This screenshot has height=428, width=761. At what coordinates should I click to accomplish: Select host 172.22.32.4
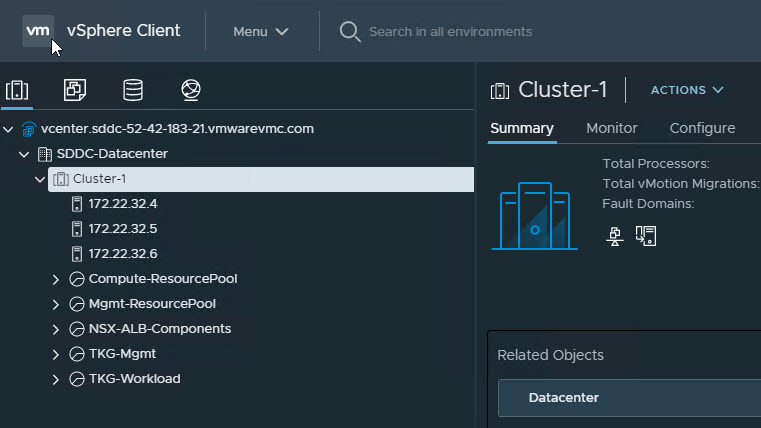coord(123,204)
